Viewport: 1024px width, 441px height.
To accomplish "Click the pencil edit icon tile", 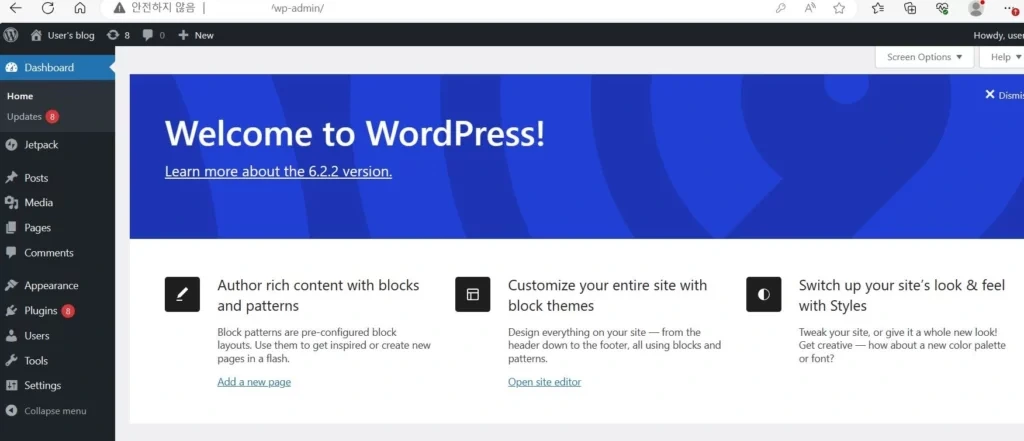I will pos(182,295).
